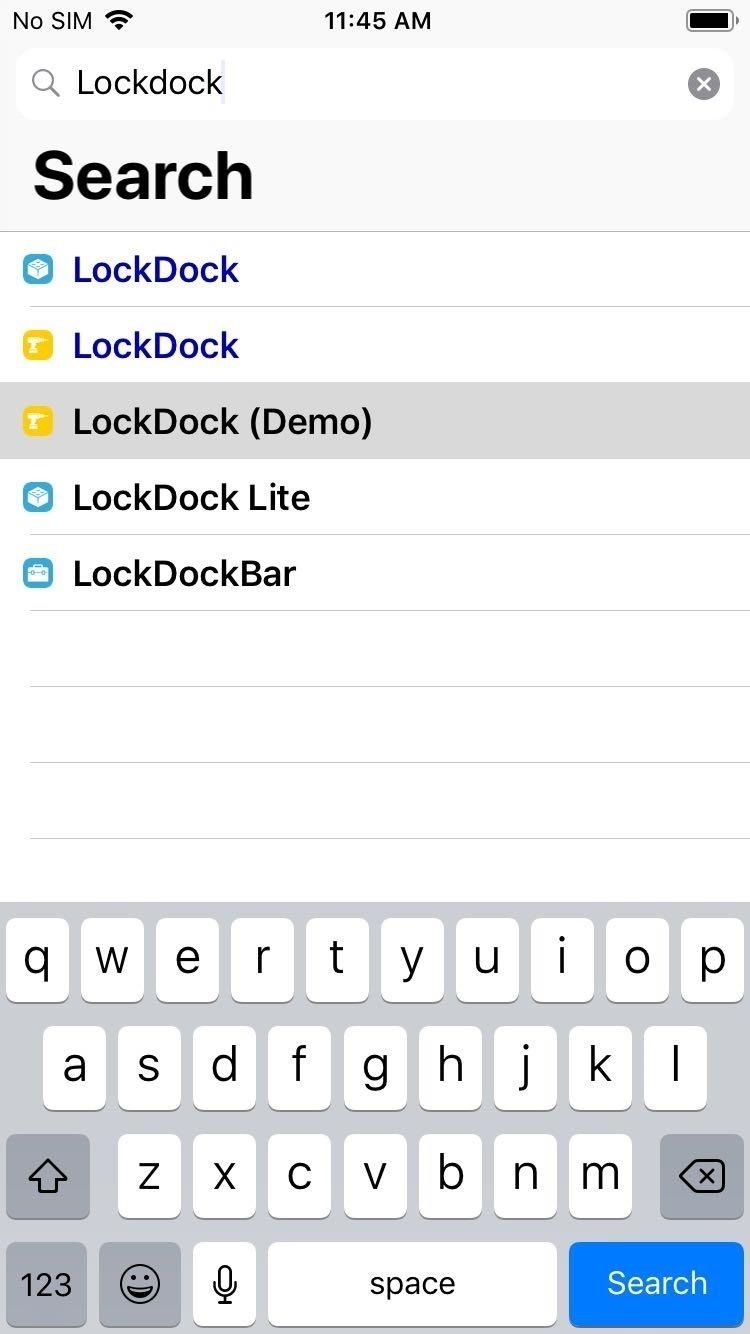Tap the magnifying glass in the search bar
The height and width of the screenshot is (1334, 750).
coord(45,83)
